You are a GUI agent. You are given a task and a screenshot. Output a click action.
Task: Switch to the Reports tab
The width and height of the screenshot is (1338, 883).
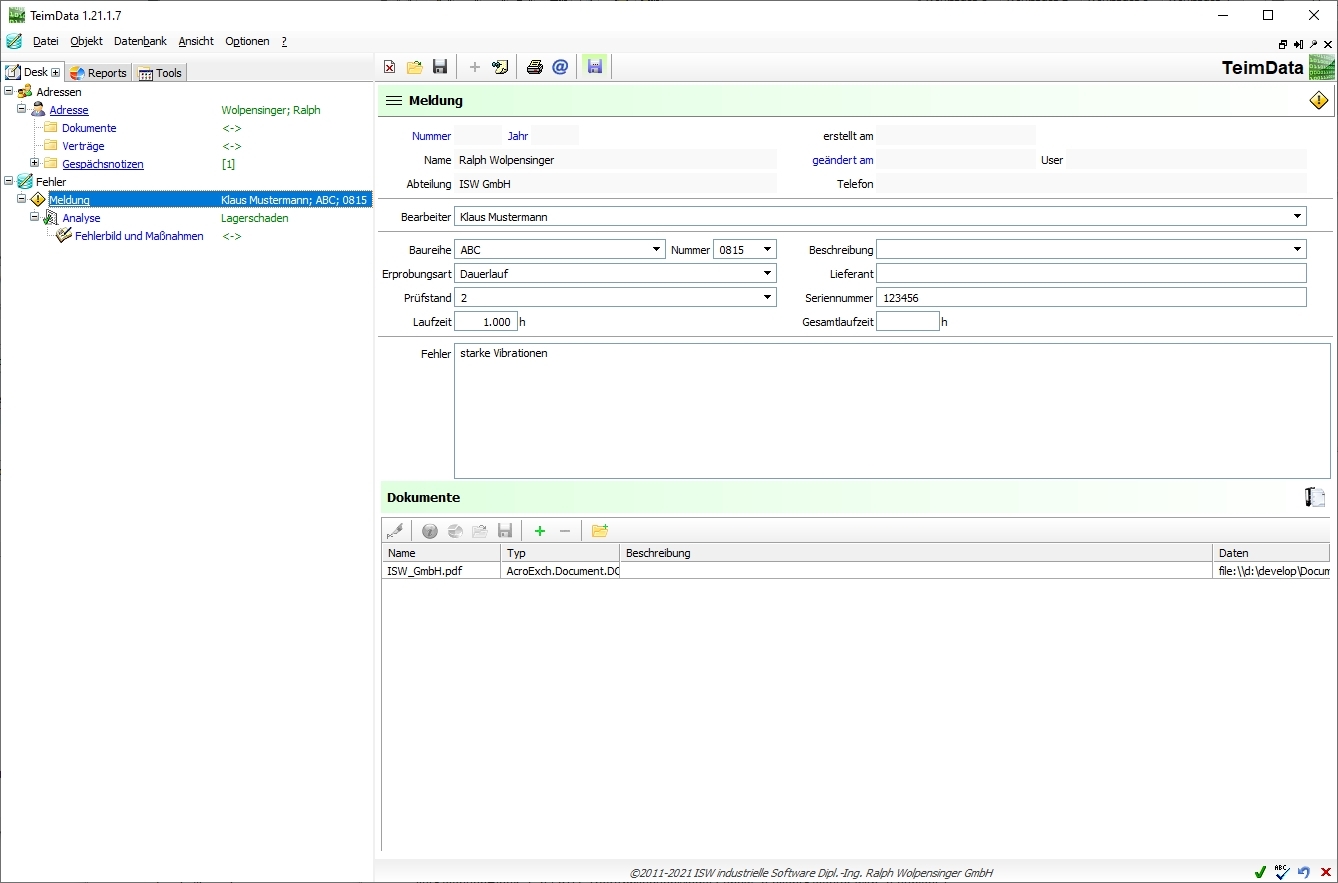pos(98,73)
